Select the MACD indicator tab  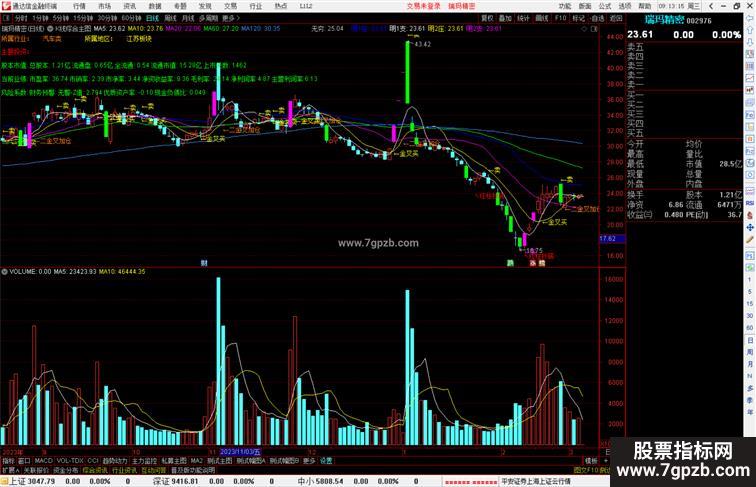click(x=43, y=461)
